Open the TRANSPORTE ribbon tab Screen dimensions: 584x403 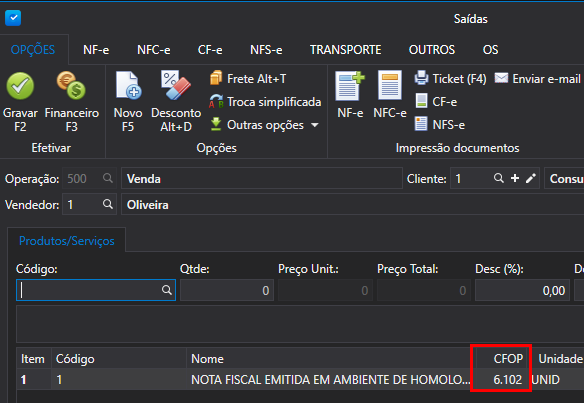click(345, 50)
